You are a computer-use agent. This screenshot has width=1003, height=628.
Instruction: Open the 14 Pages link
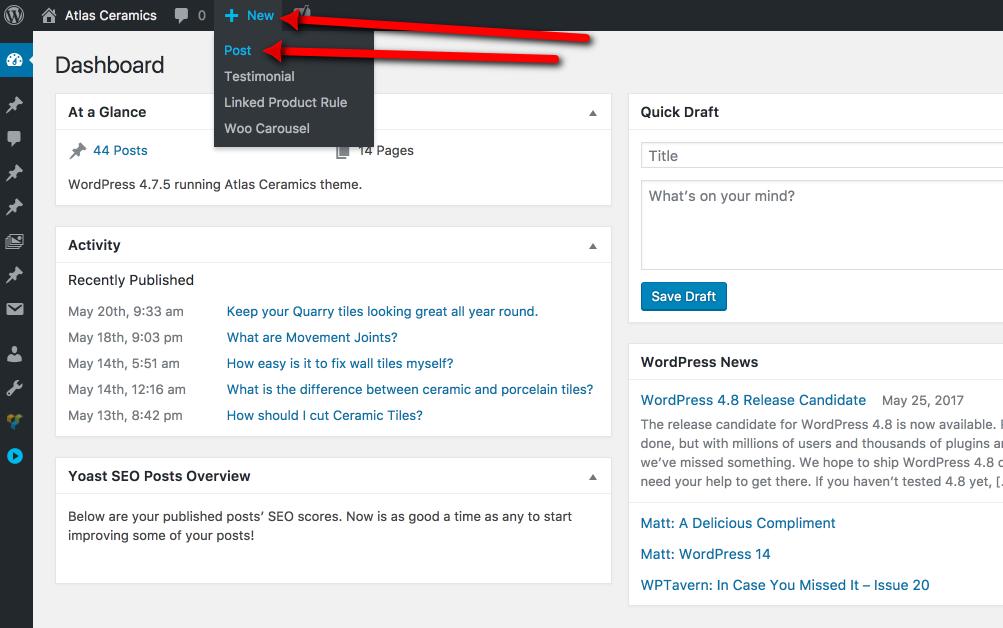point(386,150)
